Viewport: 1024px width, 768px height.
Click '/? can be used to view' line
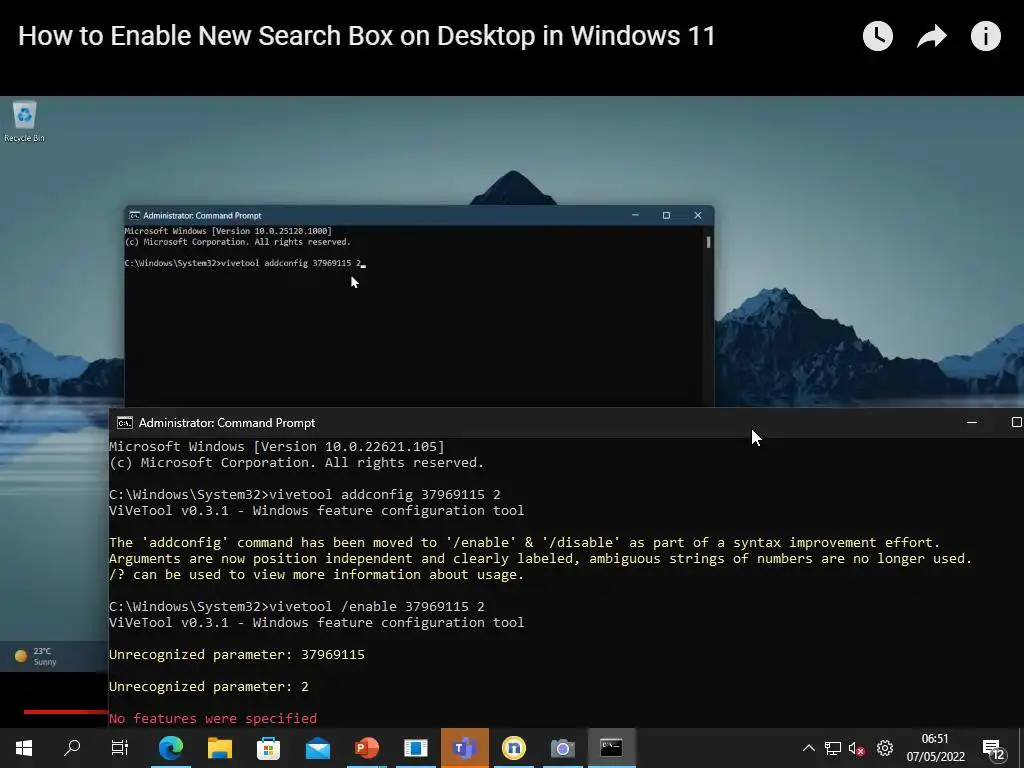coord(316,575)
